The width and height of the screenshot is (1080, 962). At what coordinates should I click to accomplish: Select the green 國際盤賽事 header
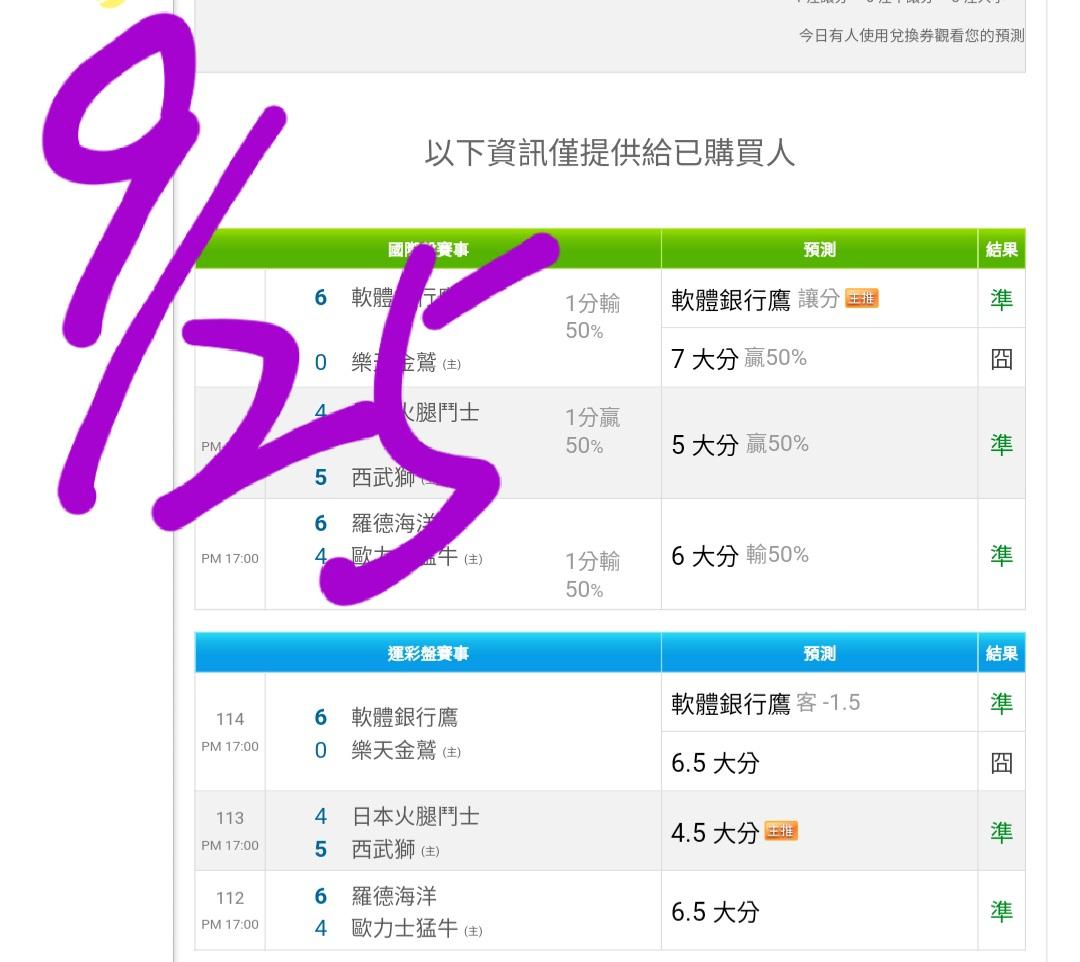pos(428,249)
